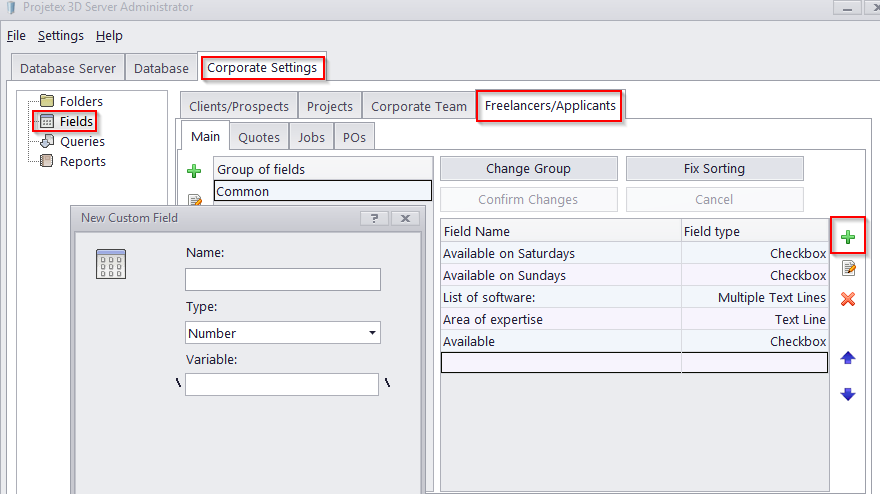Click the Queries icon in the tree
The width and height of the screenshot is (880, 494).
point(47,141)
